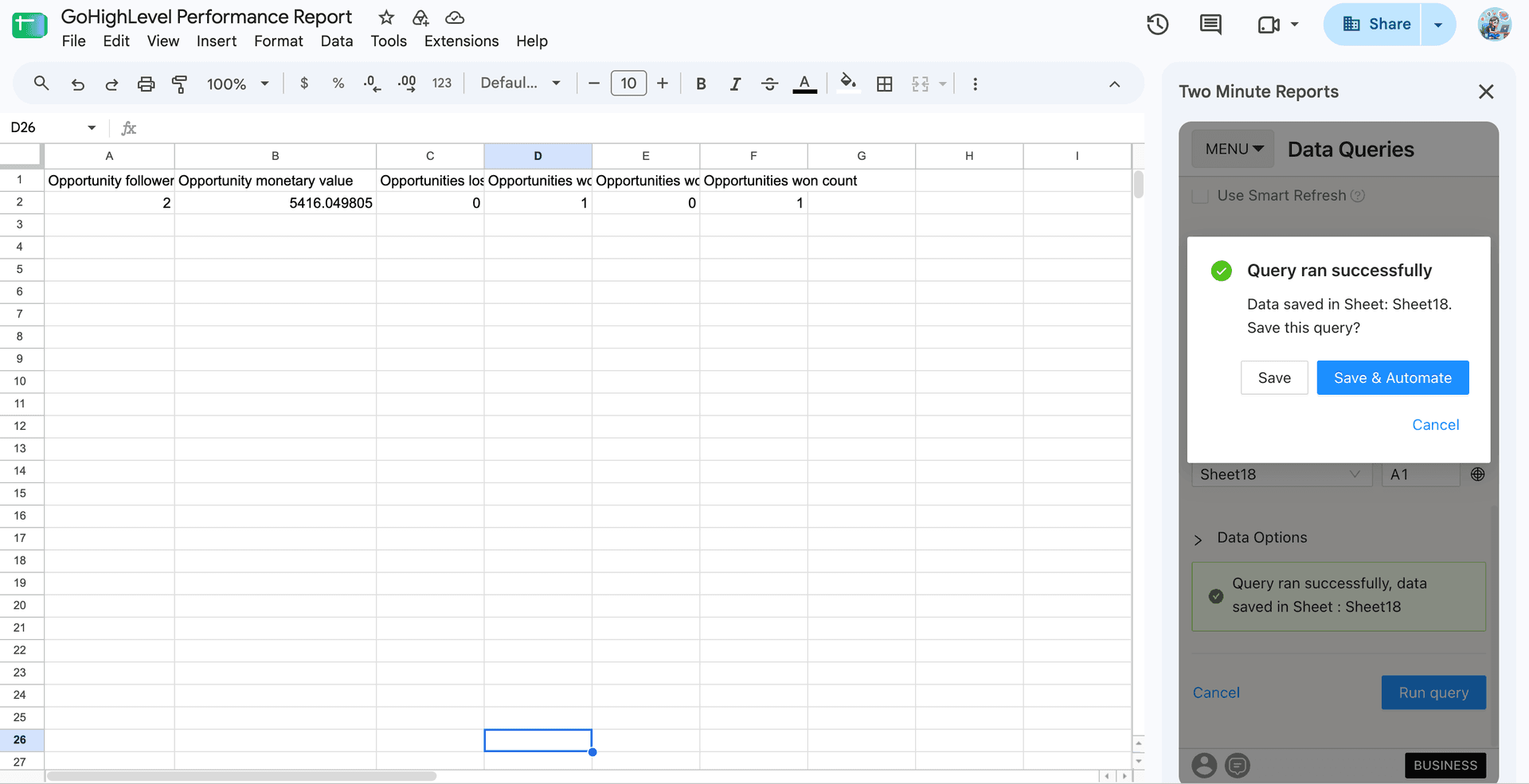Open the sidebar user profile icon
Screen dimensions: 1529x784
pos(1204,766)
